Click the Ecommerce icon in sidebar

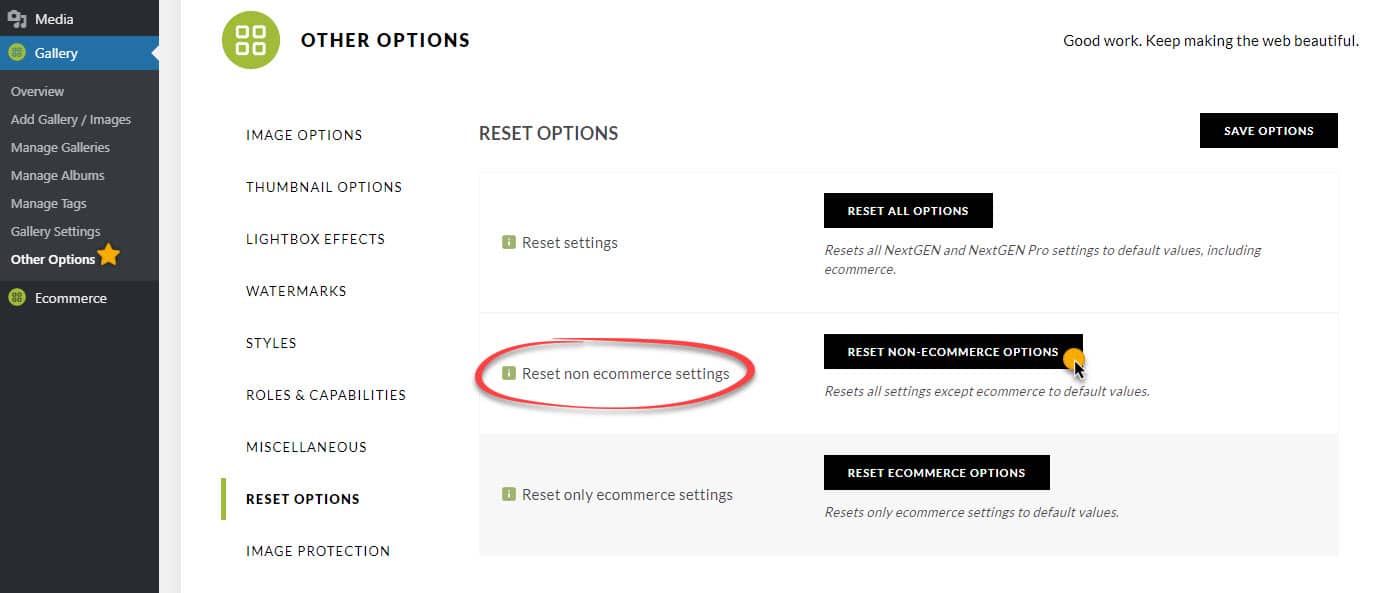[17, 298]
